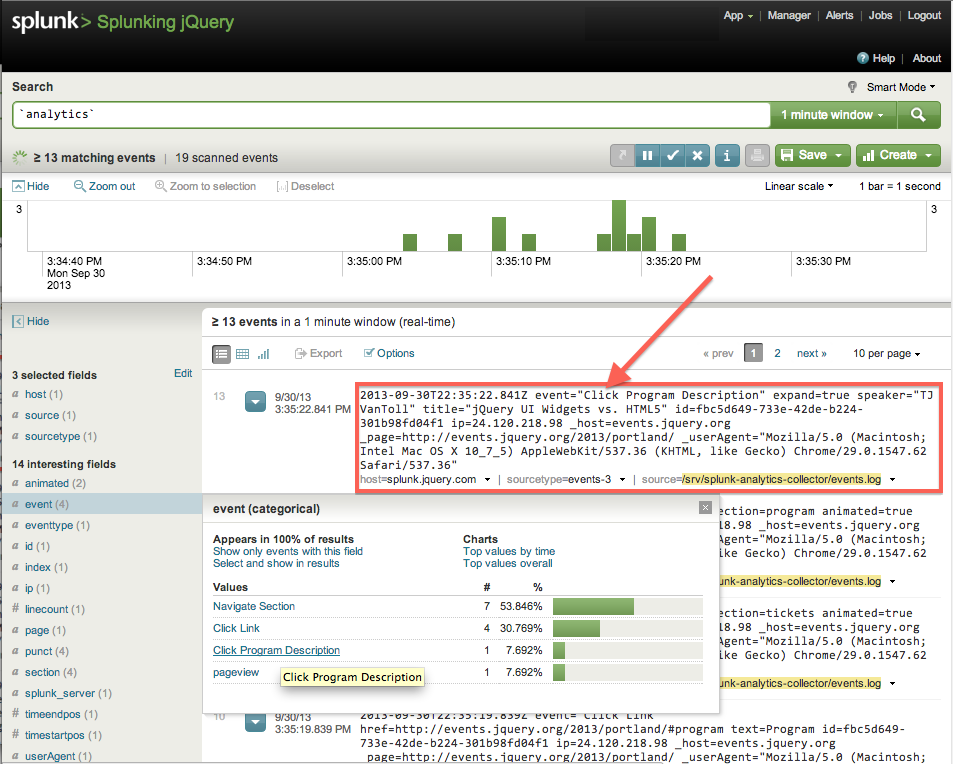
Task: Finalize the search with the checkmark icon
Action: point(671,156)
